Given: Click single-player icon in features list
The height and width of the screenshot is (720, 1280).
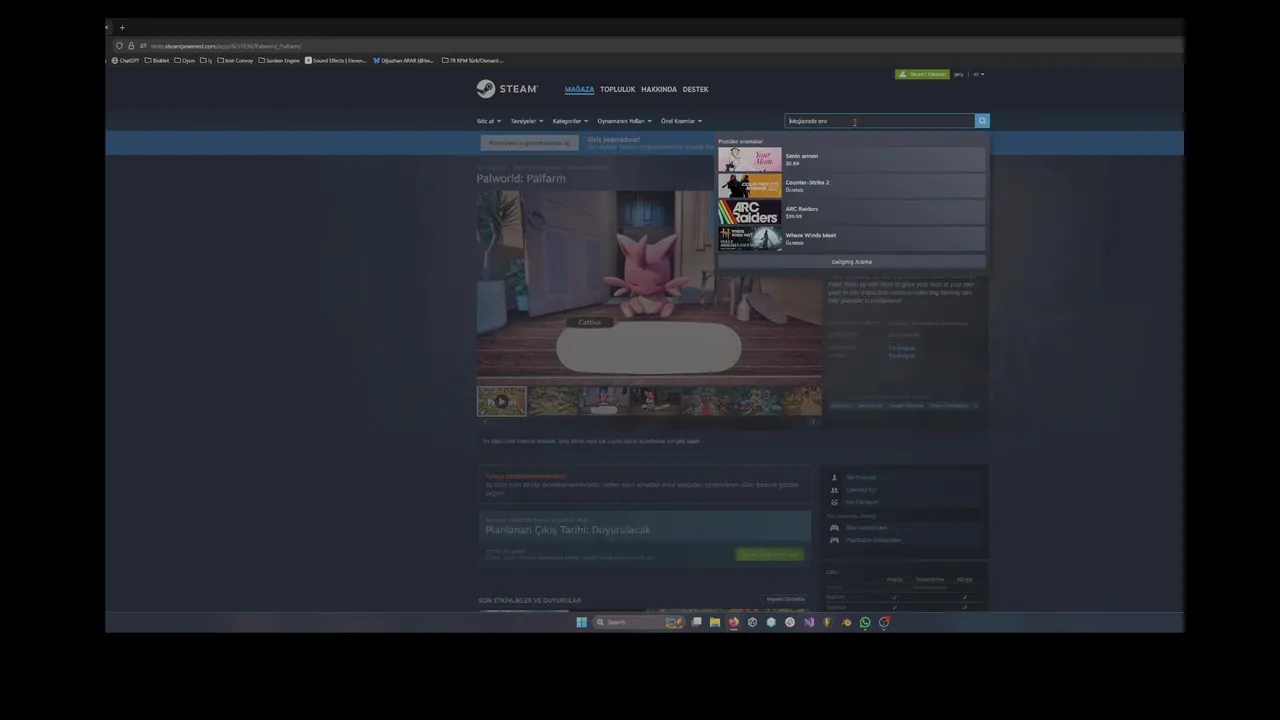Looking at the screenshot, I should click(x=834, y=478).
